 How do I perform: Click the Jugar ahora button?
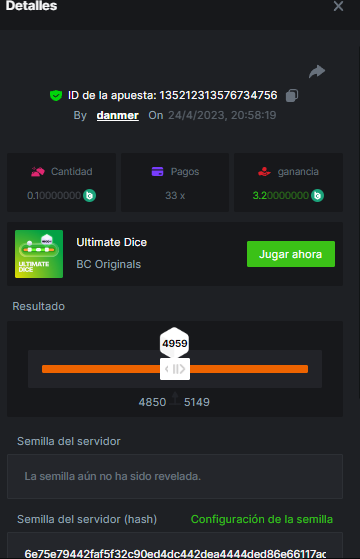pyautogui.click(x=291, y=254)
